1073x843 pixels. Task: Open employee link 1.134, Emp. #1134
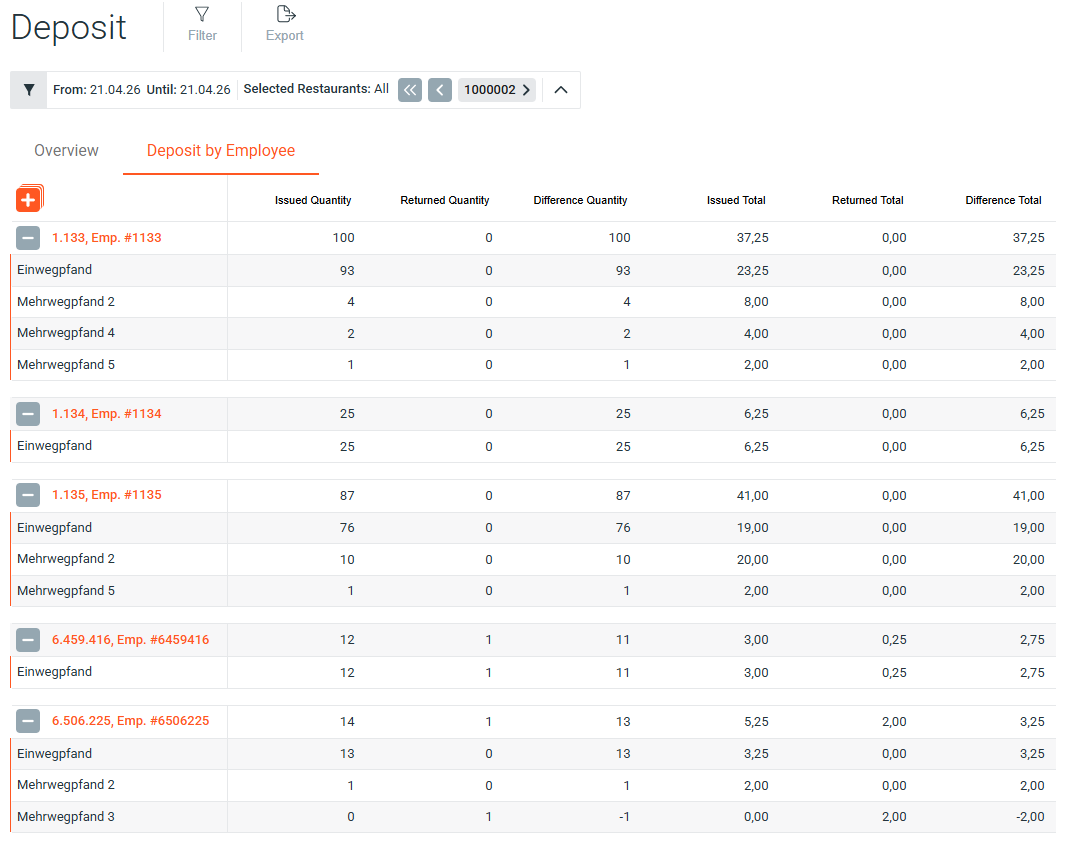click(x=107, y=414)
